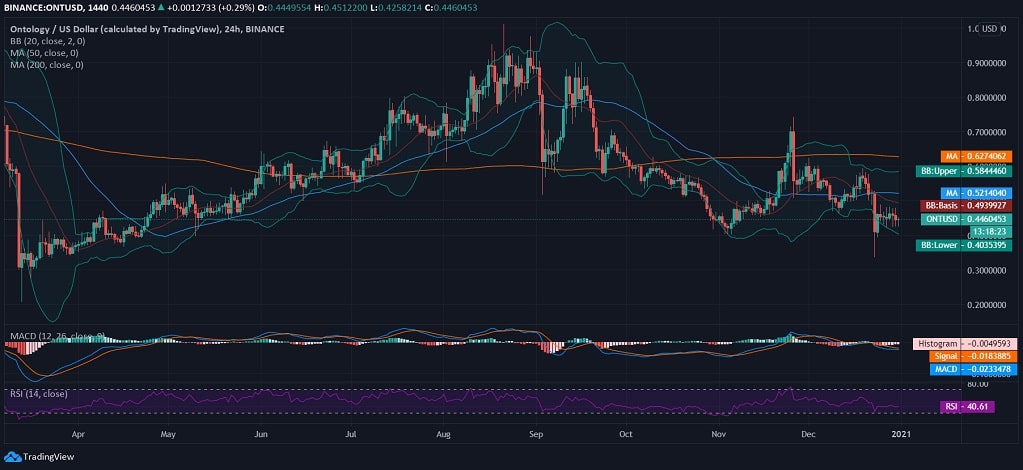Click the Aug date on time axis

(444, 433)
